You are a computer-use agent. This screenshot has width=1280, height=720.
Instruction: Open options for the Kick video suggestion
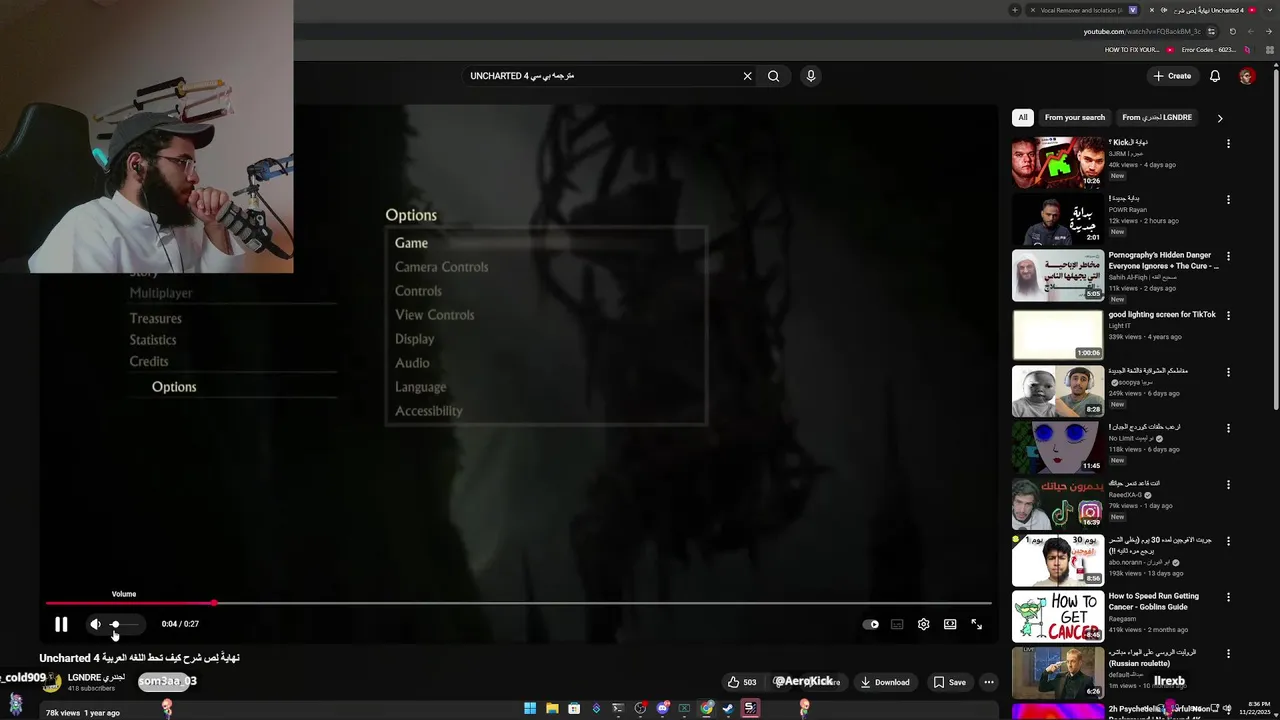(x=1228, y=144)
